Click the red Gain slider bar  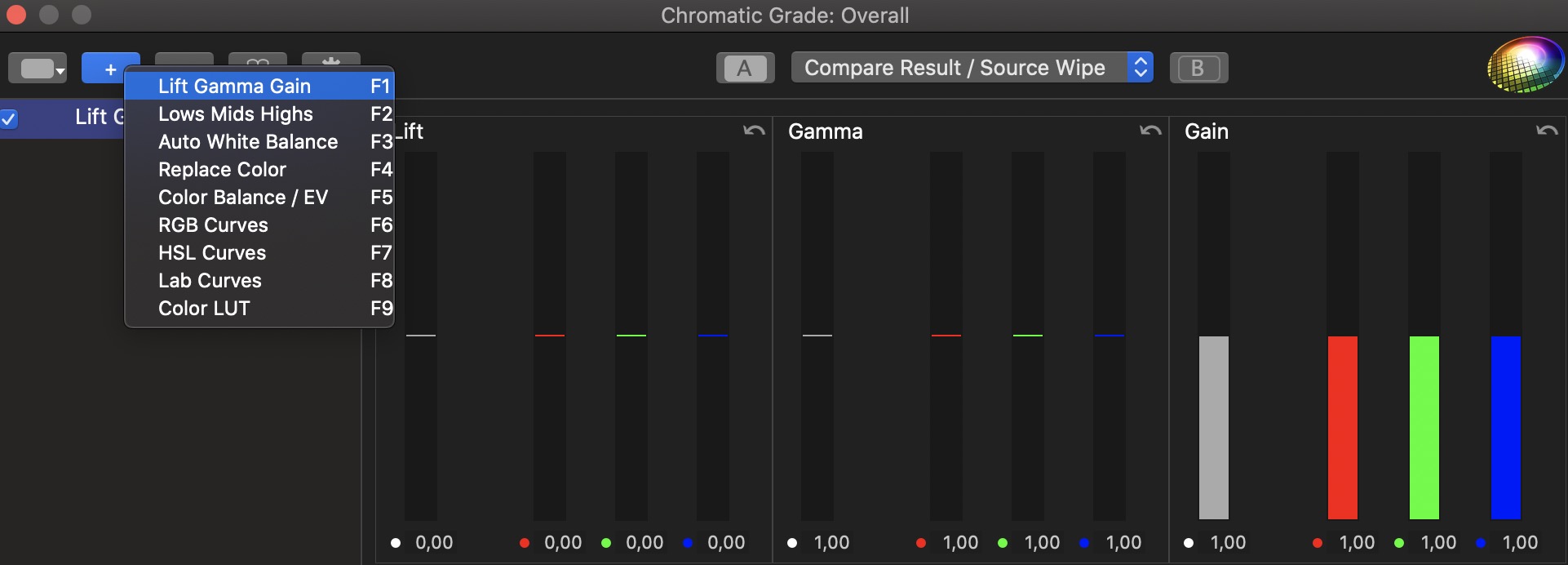1343,427
